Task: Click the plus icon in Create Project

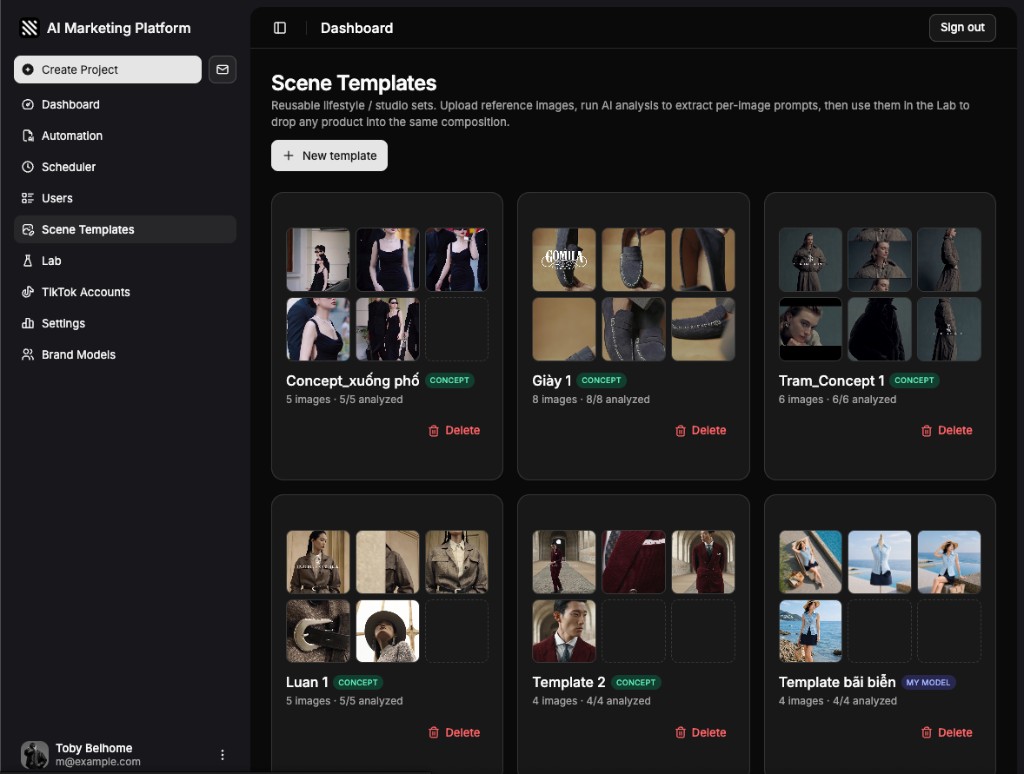Action: pyautogui.click(x=27, y=69)
